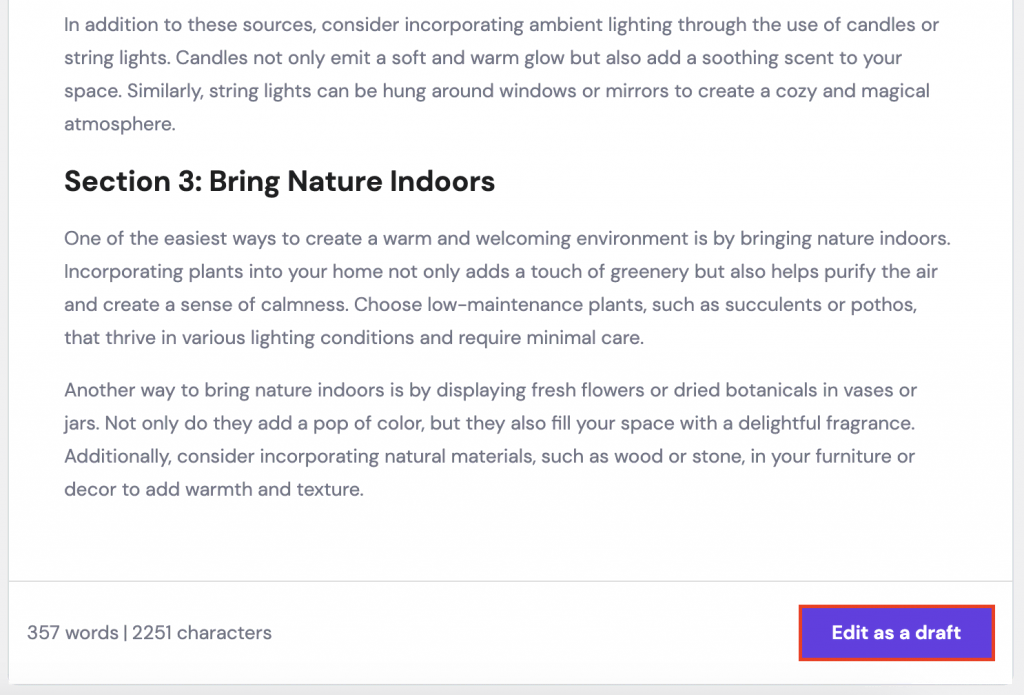The height and width of the screenshot is (695, 1024).
Task: Click the line starting 'Incorporating plants into your home'
Action: pos(500,271)
